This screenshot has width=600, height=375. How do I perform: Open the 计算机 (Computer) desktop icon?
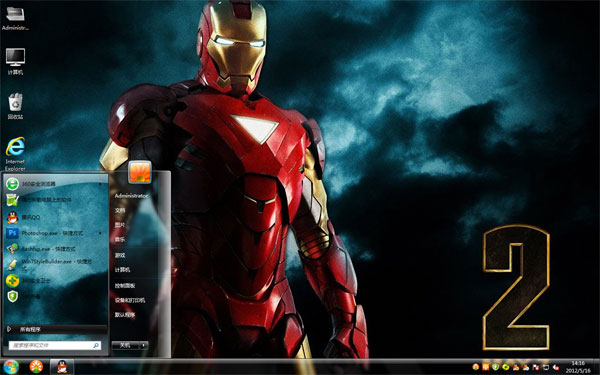click(15, 61)
